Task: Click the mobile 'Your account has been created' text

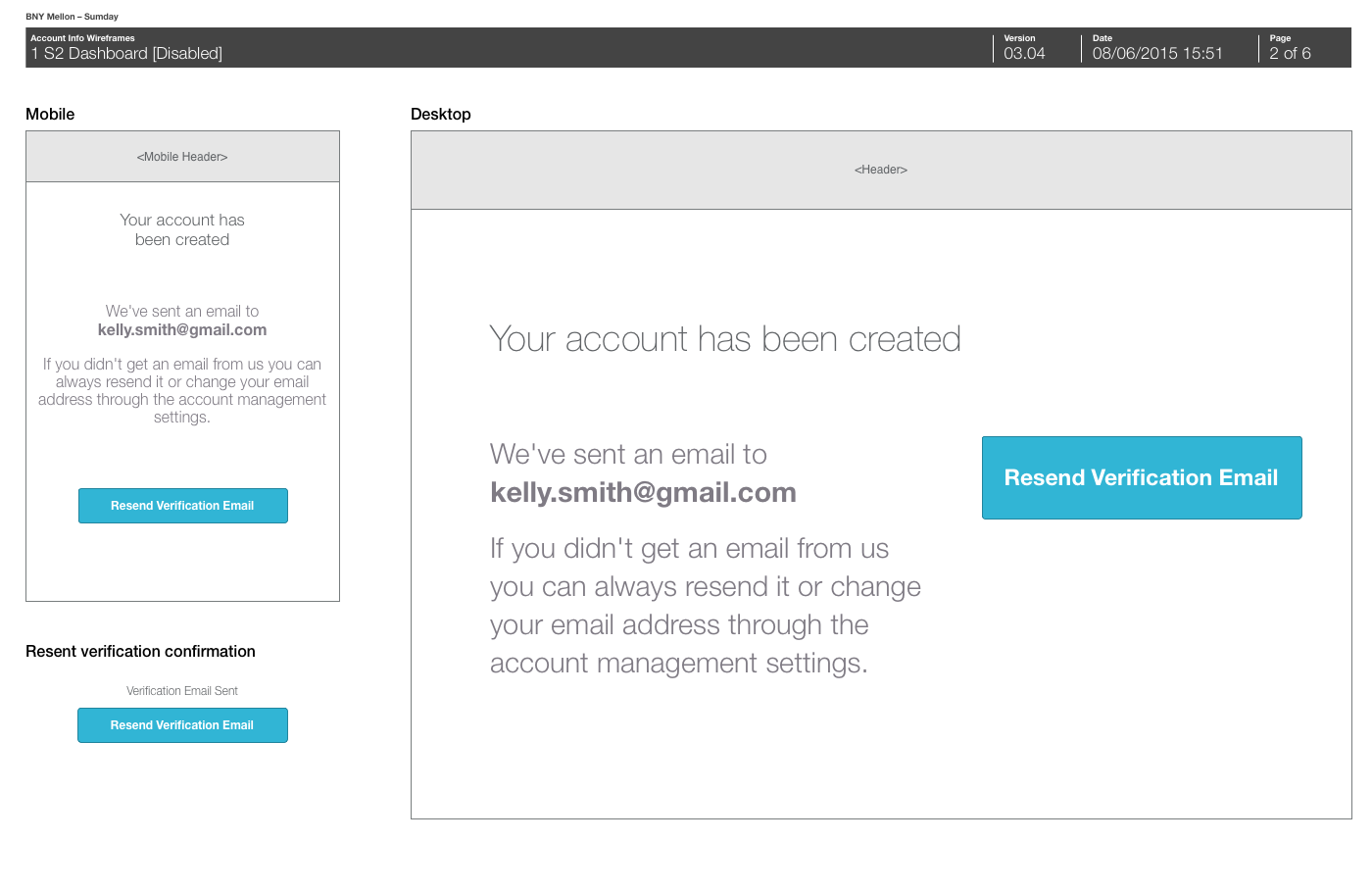Action: [182, 230]
